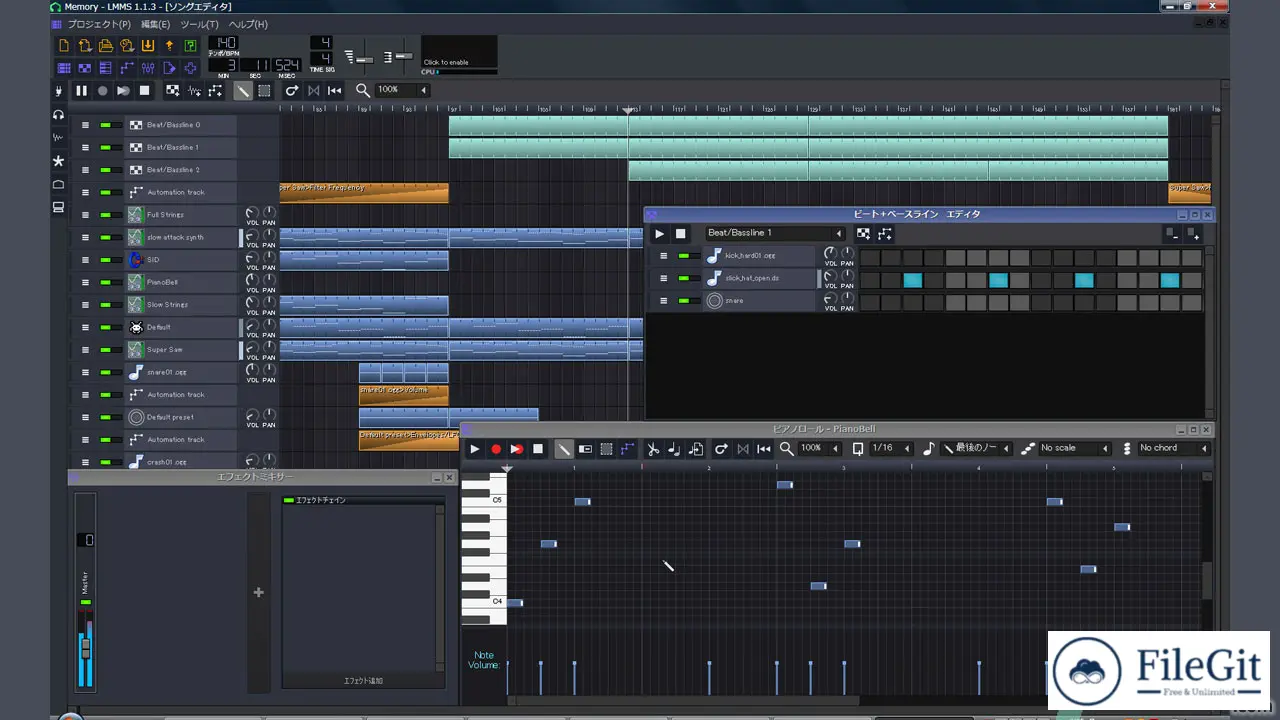
Task: Add a beat/bassline track to the song
Action: [x=173, y=90]
